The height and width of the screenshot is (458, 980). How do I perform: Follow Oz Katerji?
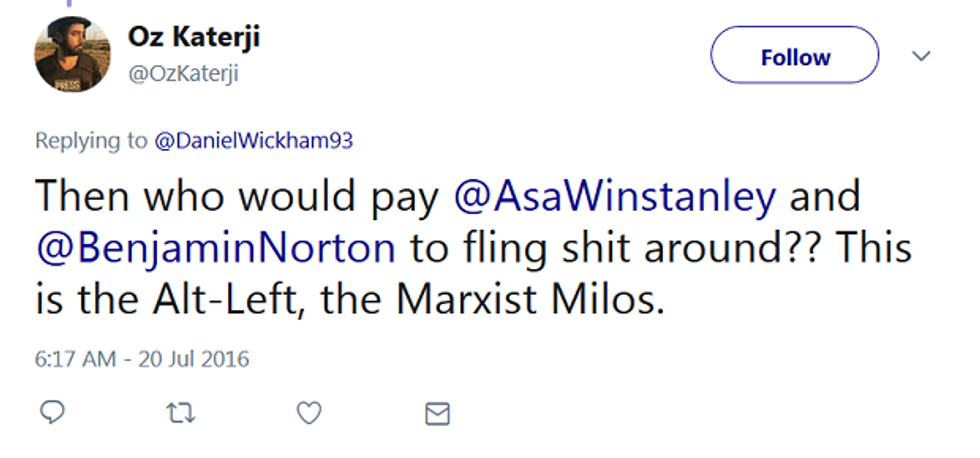(795, 57)
